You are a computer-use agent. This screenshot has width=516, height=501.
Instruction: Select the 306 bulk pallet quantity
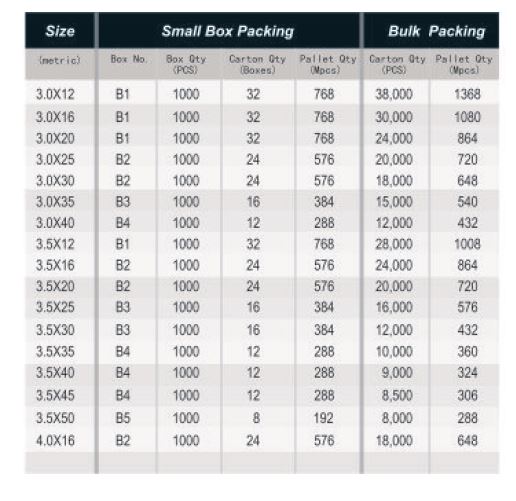(x=467, y=395)
